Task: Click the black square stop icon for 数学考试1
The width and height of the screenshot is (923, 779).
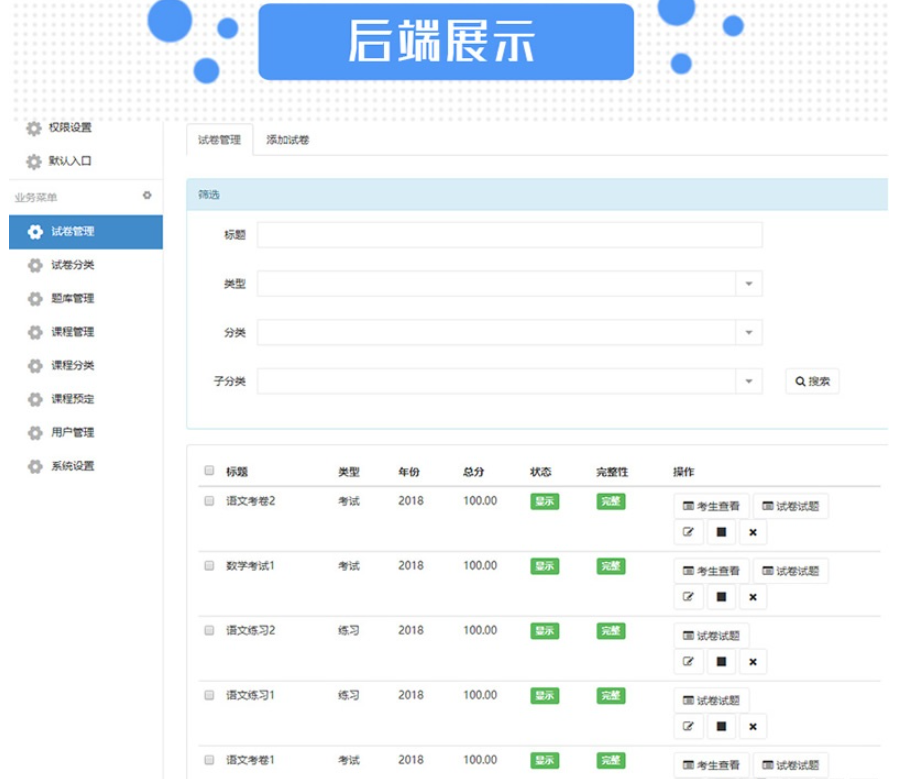Action: pyautogui.click(x=721, y=597)
